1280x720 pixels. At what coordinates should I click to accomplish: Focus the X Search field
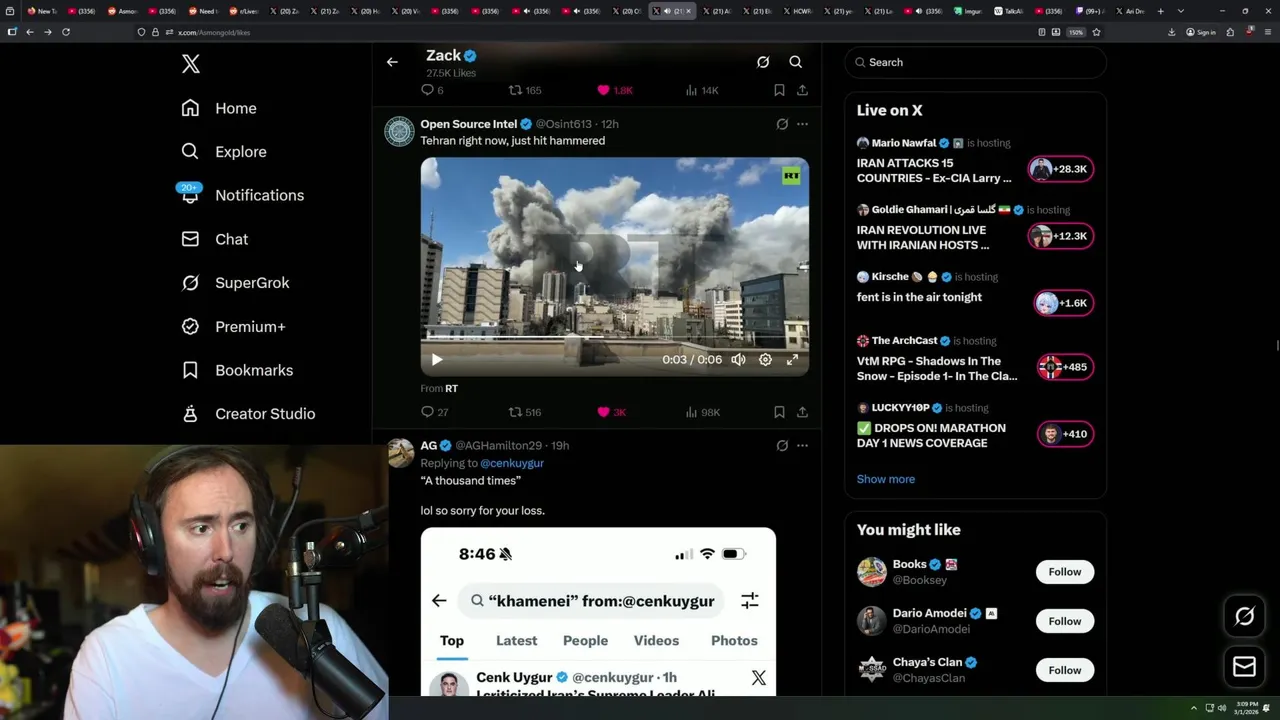tap(975, 62)
